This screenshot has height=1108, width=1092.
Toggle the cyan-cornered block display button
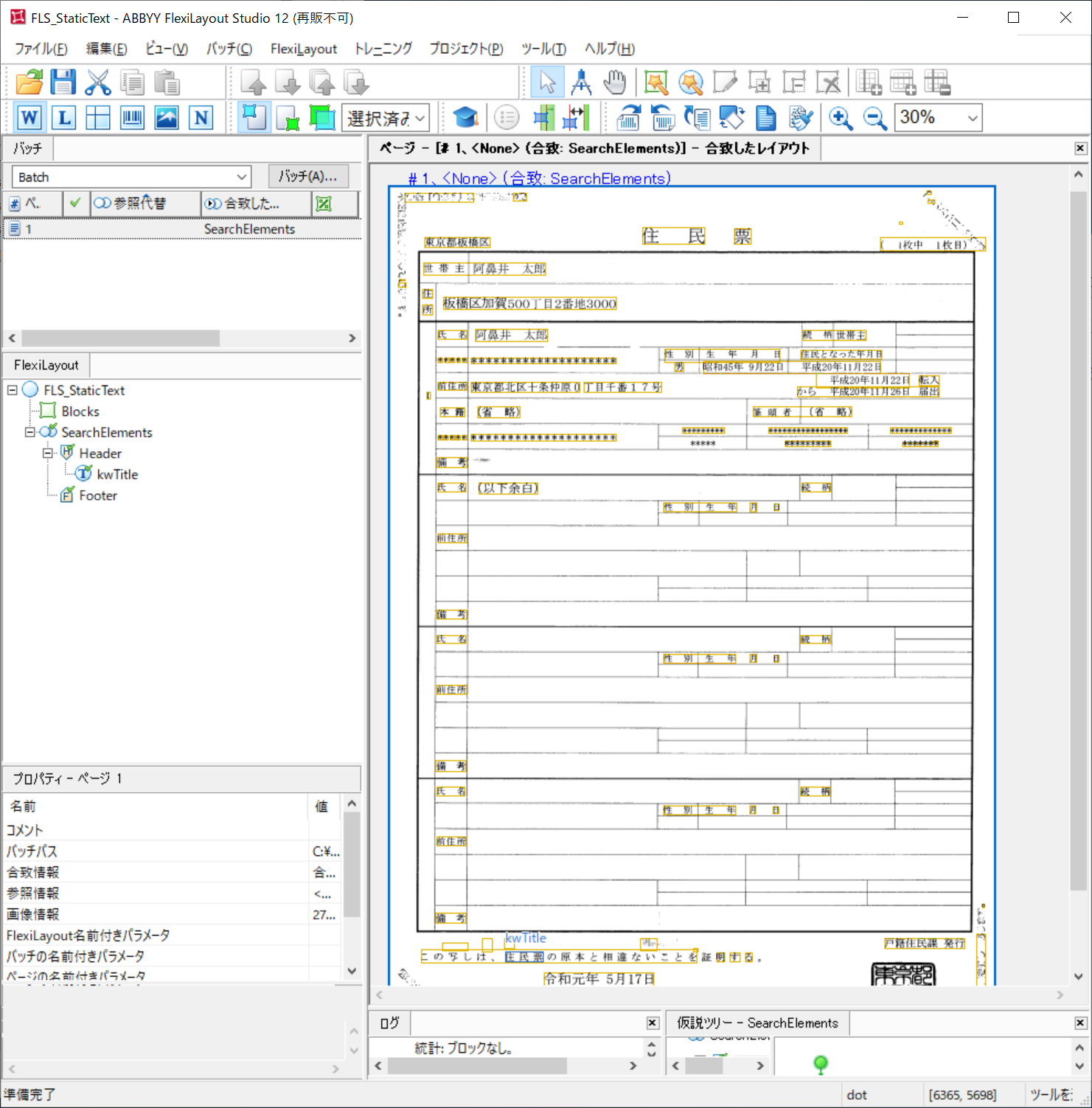[x=254, y=117]
